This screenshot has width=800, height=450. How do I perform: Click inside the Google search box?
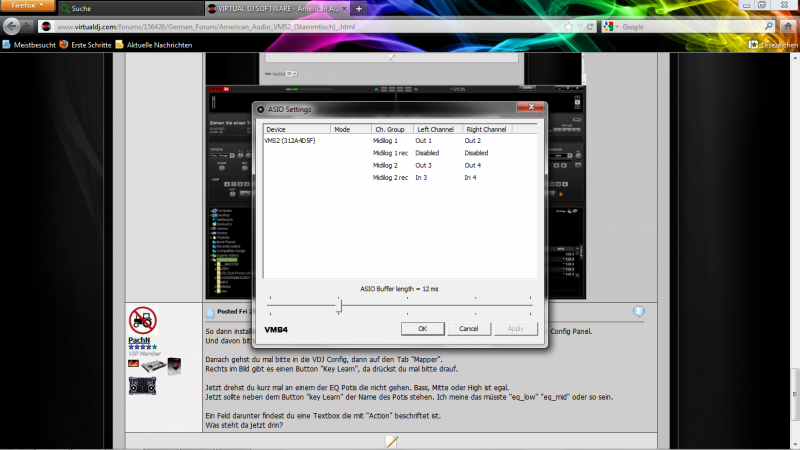(x=691, y=27)
